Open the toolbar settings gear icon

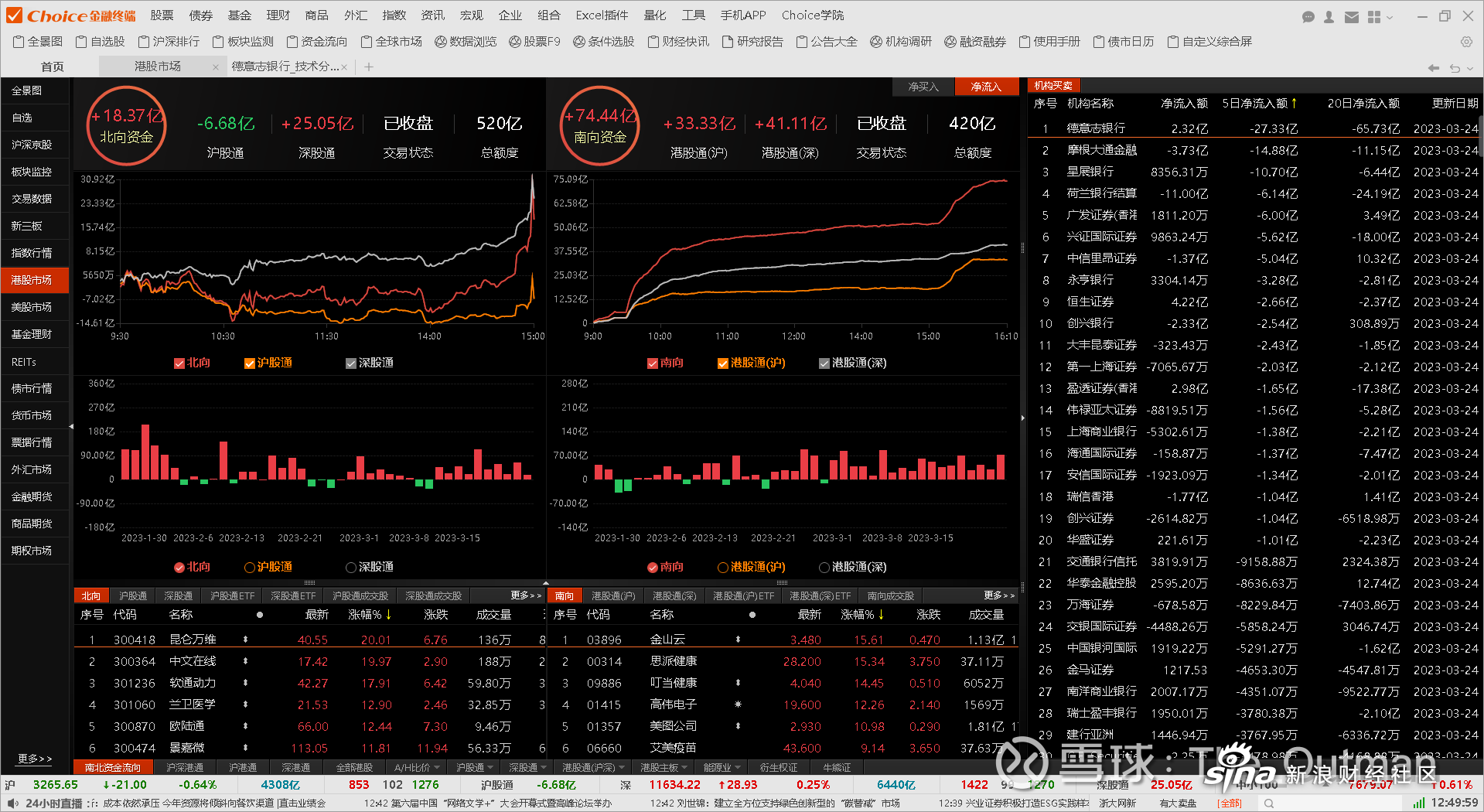[1466, 42]
